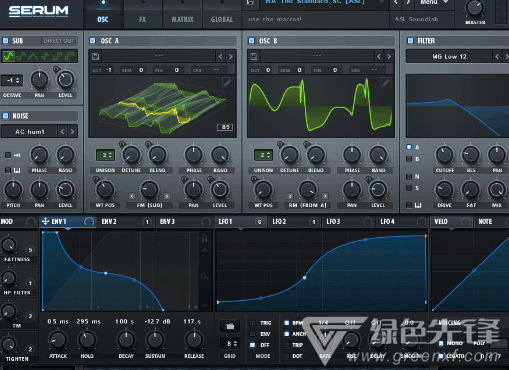Select previous noise sample arrow

(62, 132)
